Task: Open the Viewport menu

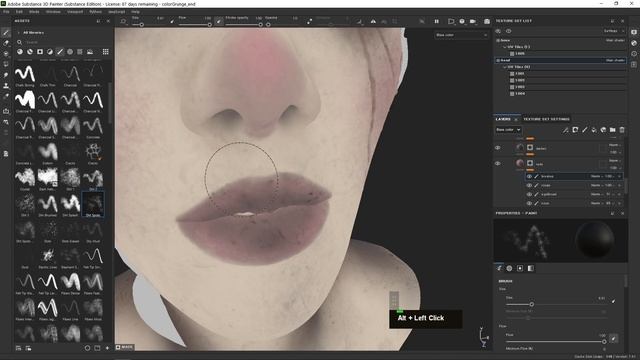Action: click(x=75, y=12)
